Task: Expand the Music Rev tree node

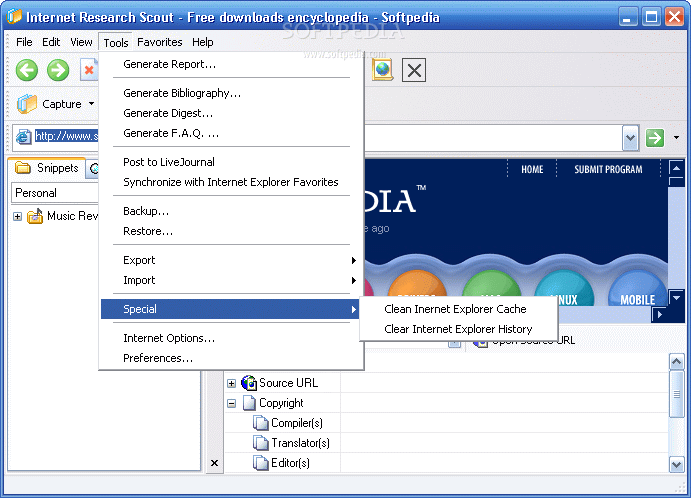Action: point(17,216)
